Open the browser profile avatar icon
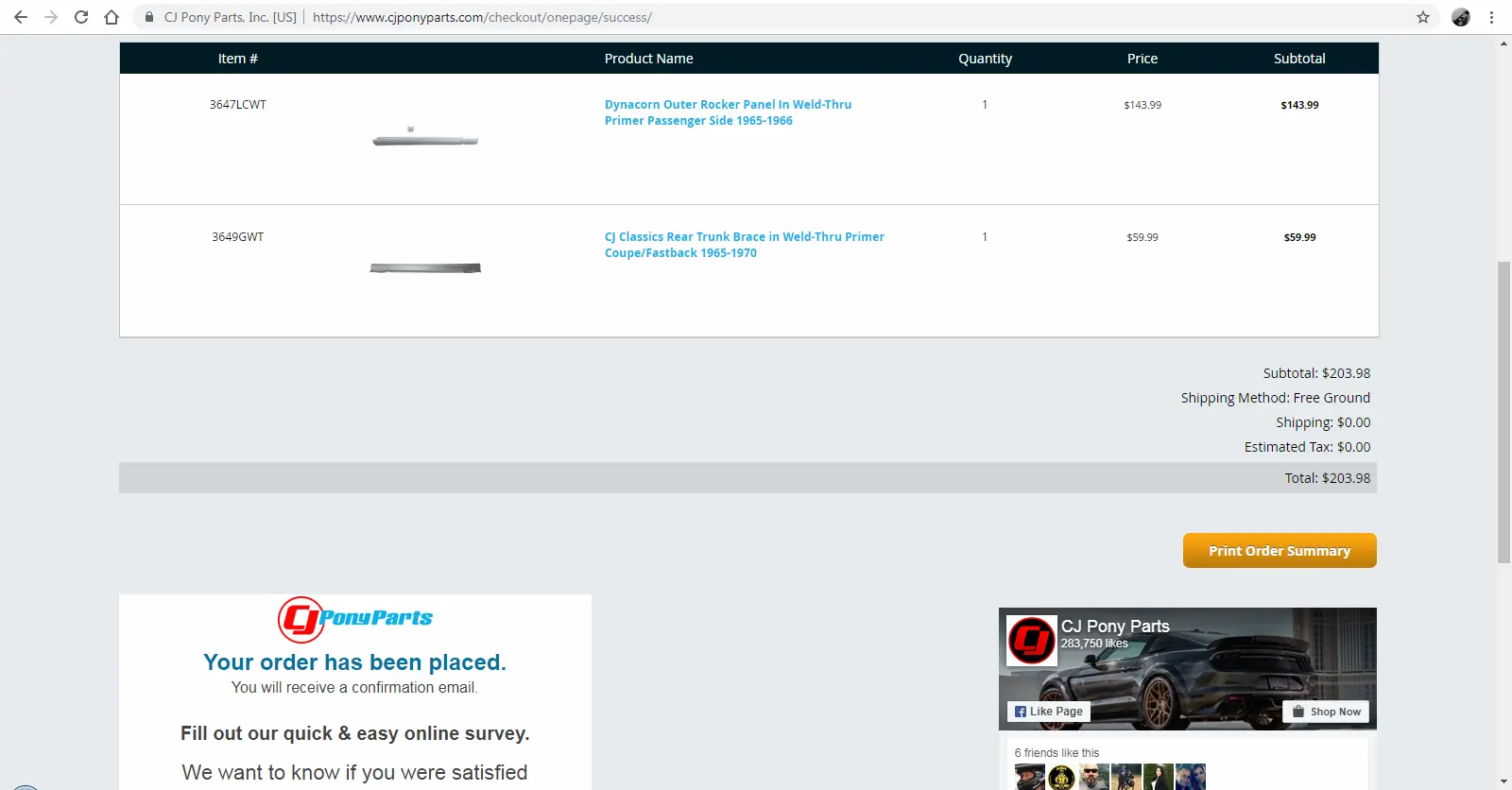 click(x=1461, y=17)
